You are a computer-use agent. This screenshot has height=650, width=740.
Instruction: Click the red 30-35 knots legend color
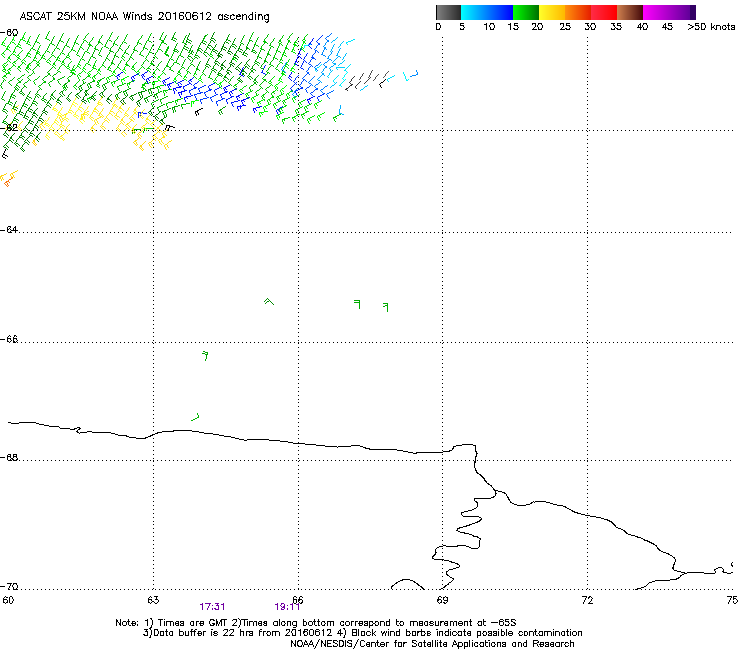click(x=604, y=12)
